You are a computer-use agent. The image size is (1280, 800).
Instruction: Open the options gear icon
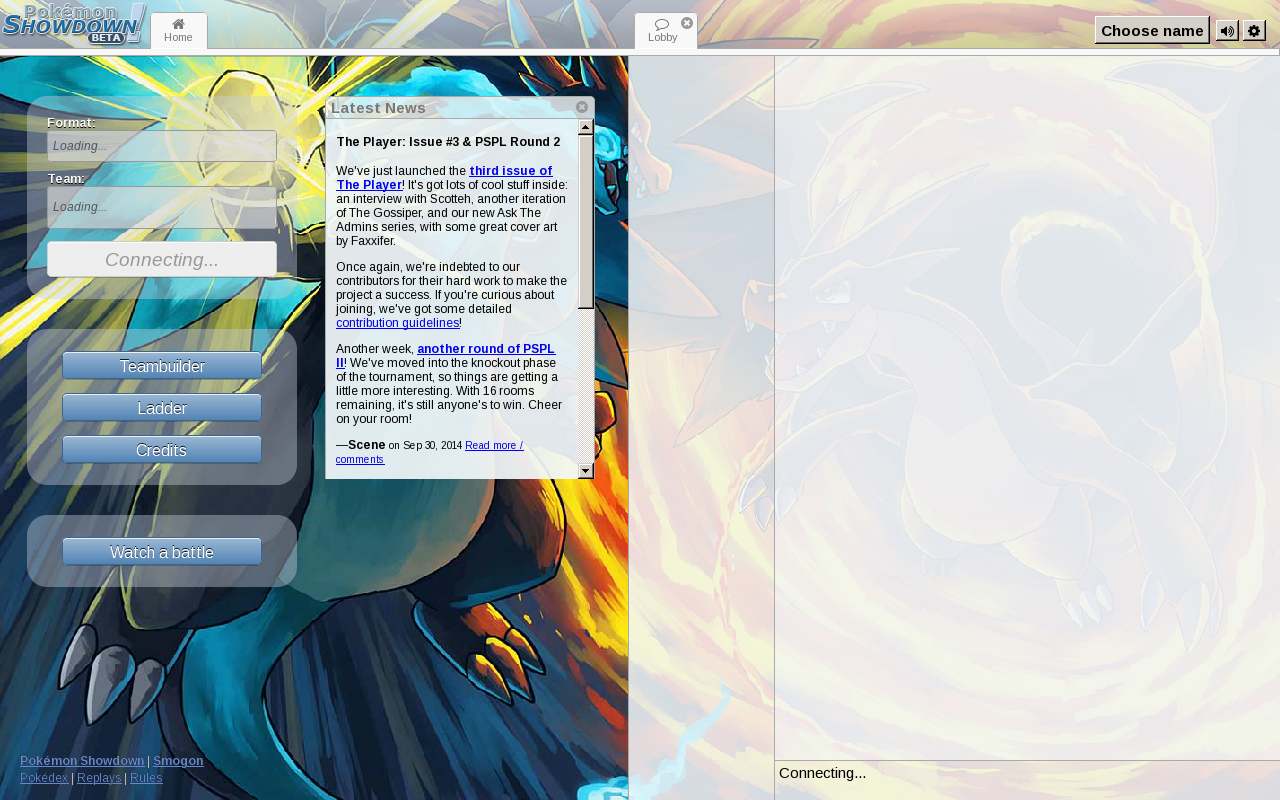1254,31
